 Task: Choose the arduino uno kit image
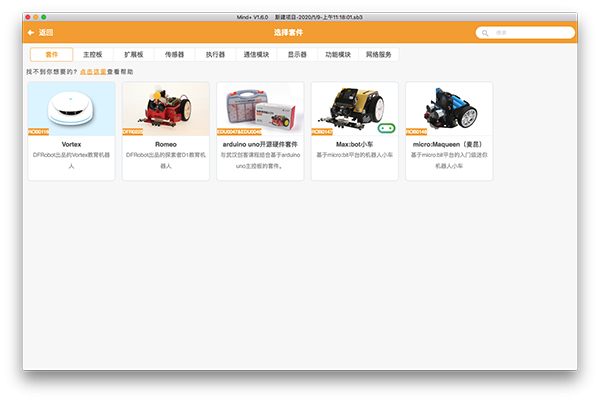(x=260, y=109)
